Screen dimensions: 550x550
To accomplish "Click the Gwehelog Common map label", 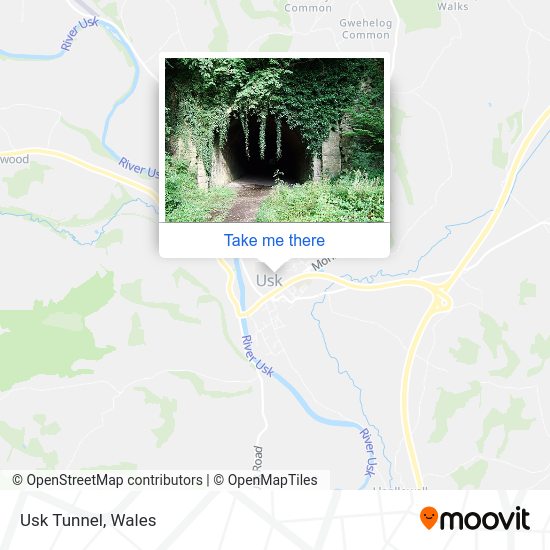I will [365, 29].
